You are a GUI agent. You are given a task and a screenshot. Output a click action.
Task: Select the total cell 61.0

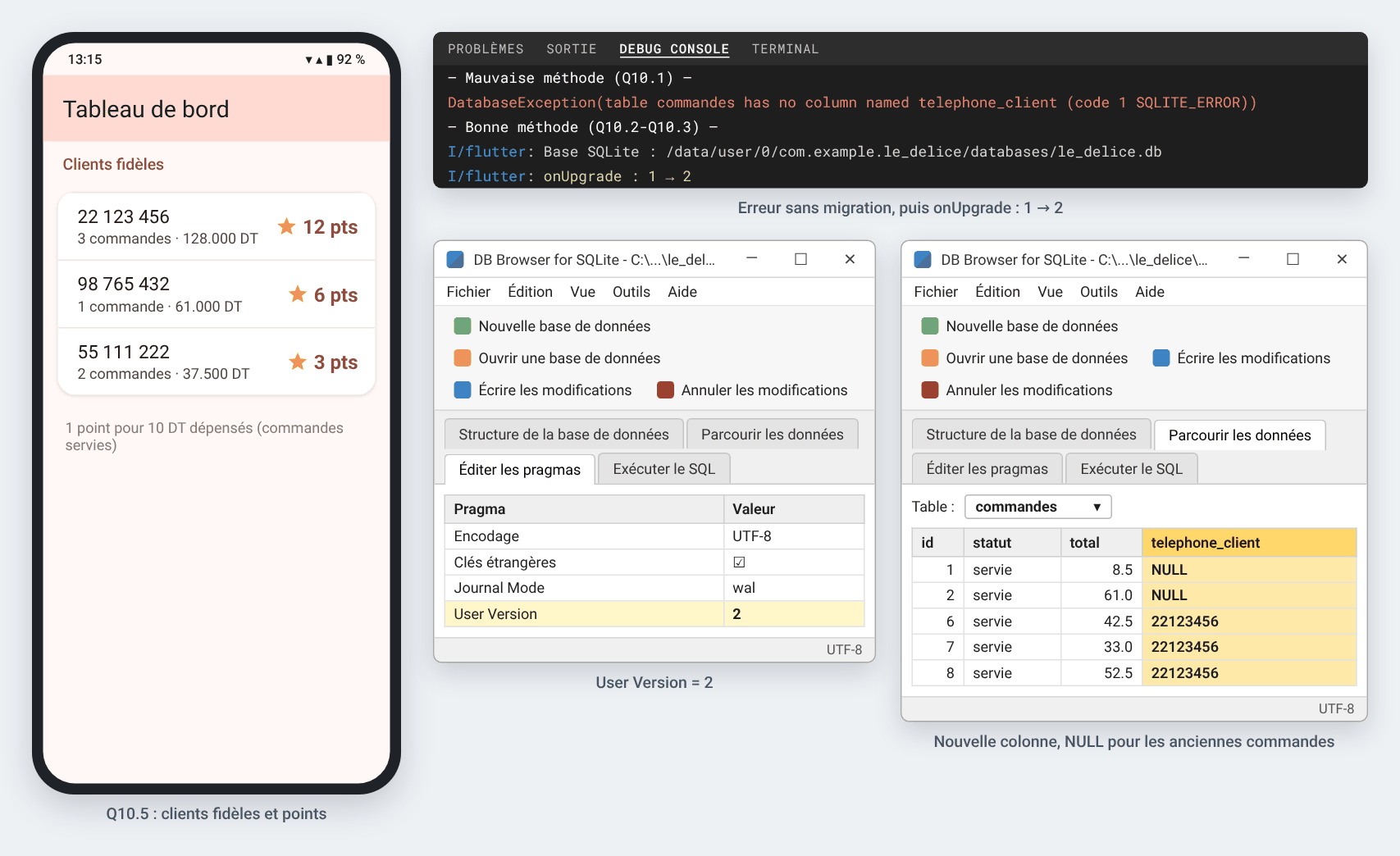1101,595
